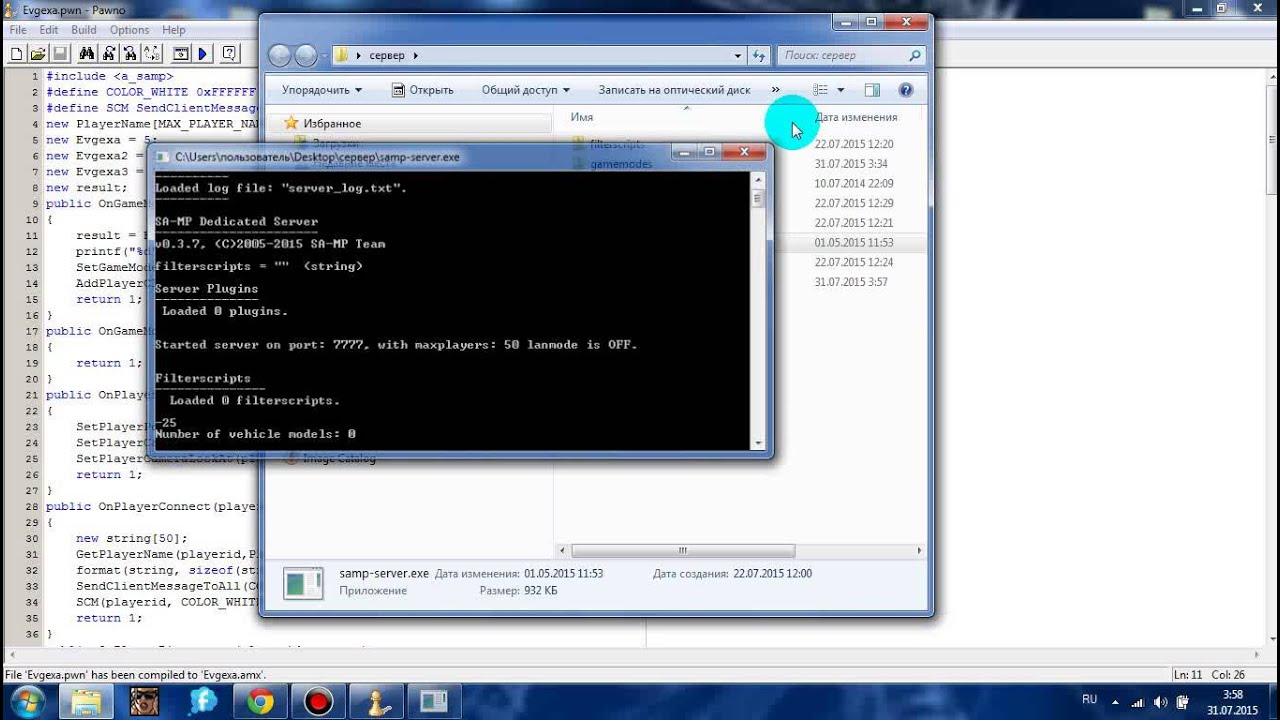Click the samp-server console taskbar icon
The height and width of the screenshot is (720, 1280).
click(434, 701)
